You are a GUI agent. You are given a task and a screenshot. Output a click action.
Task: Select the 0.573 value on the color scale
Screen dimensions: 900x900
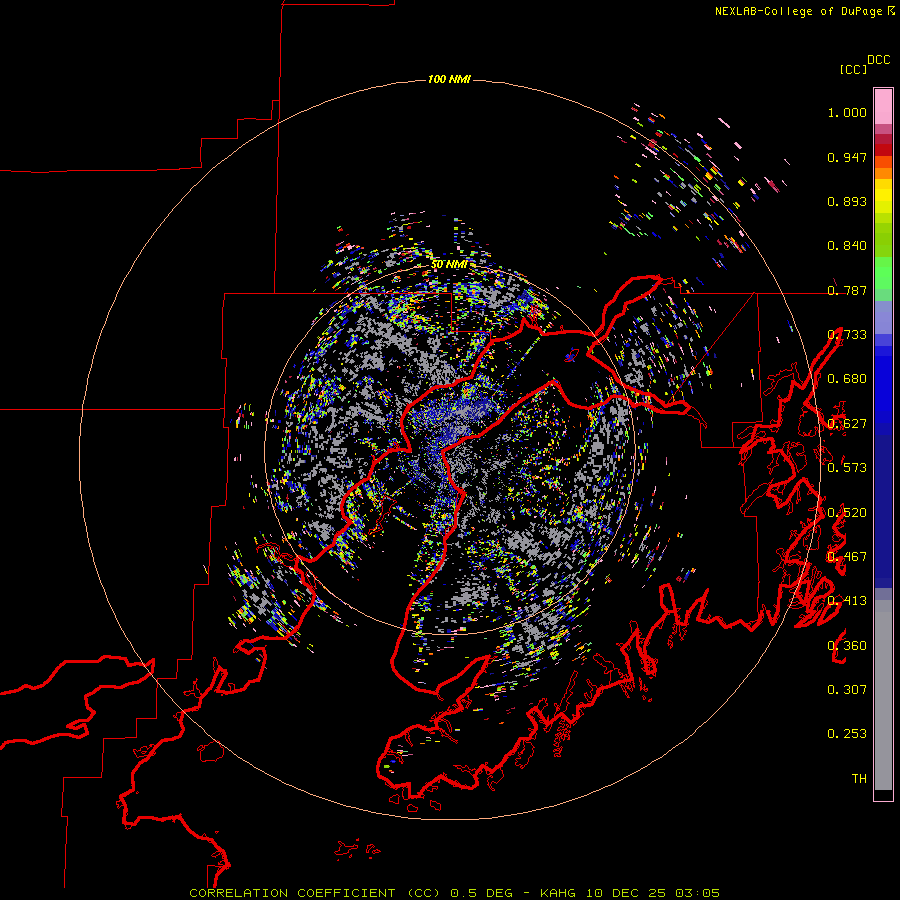click(847, 467)
